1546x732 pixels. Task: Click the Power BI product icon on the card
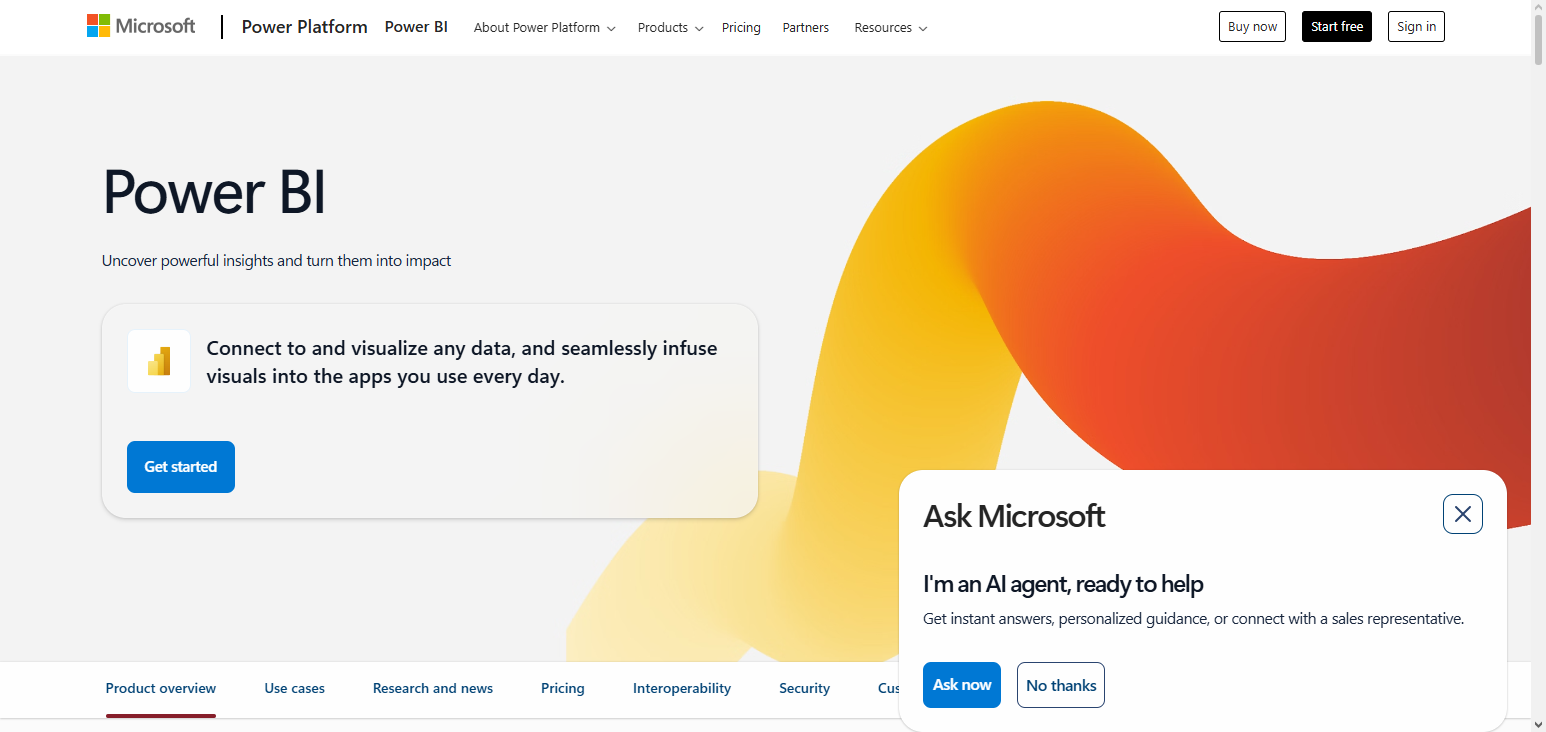click(158, 360)
